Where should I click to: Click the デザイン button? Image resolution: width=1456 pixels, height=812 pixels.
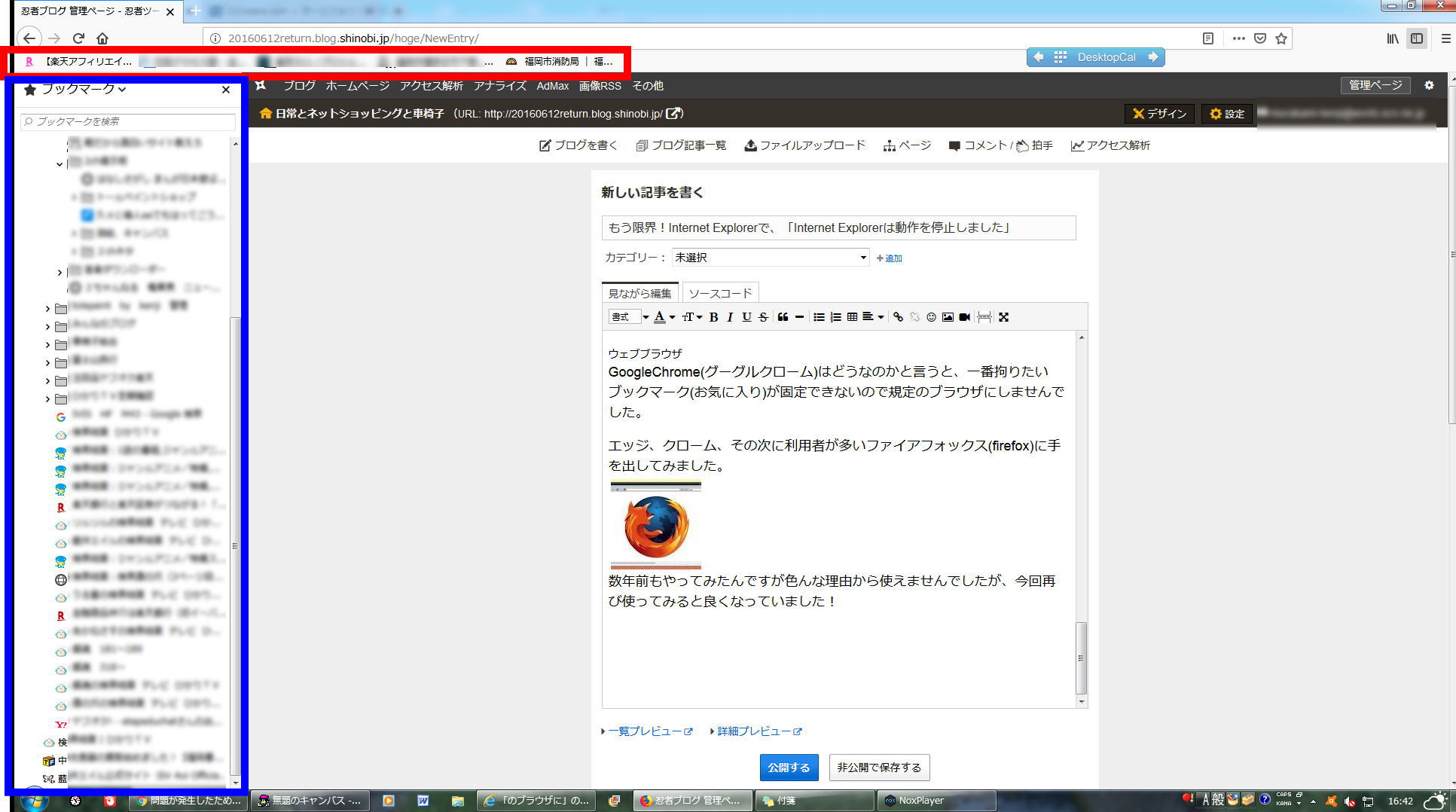[x=1159, y=114]
